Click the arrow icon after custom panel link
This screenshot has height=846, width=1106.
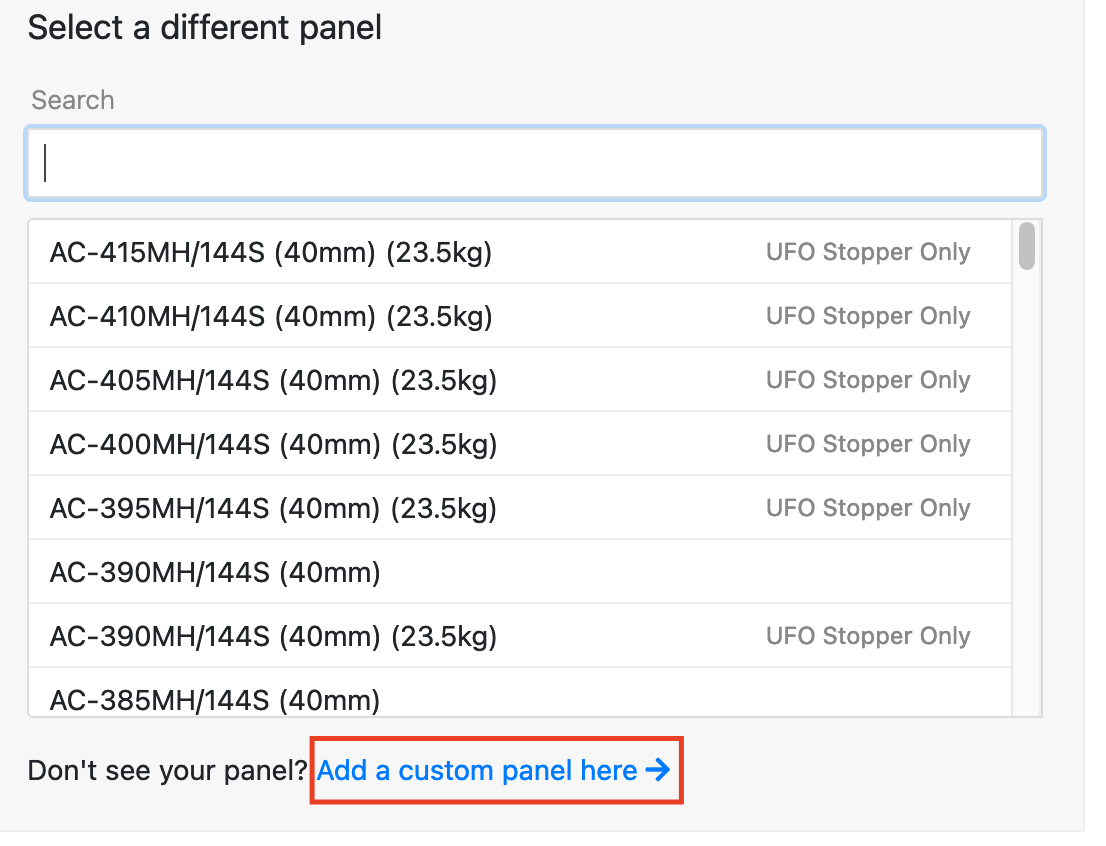[657, 769]
